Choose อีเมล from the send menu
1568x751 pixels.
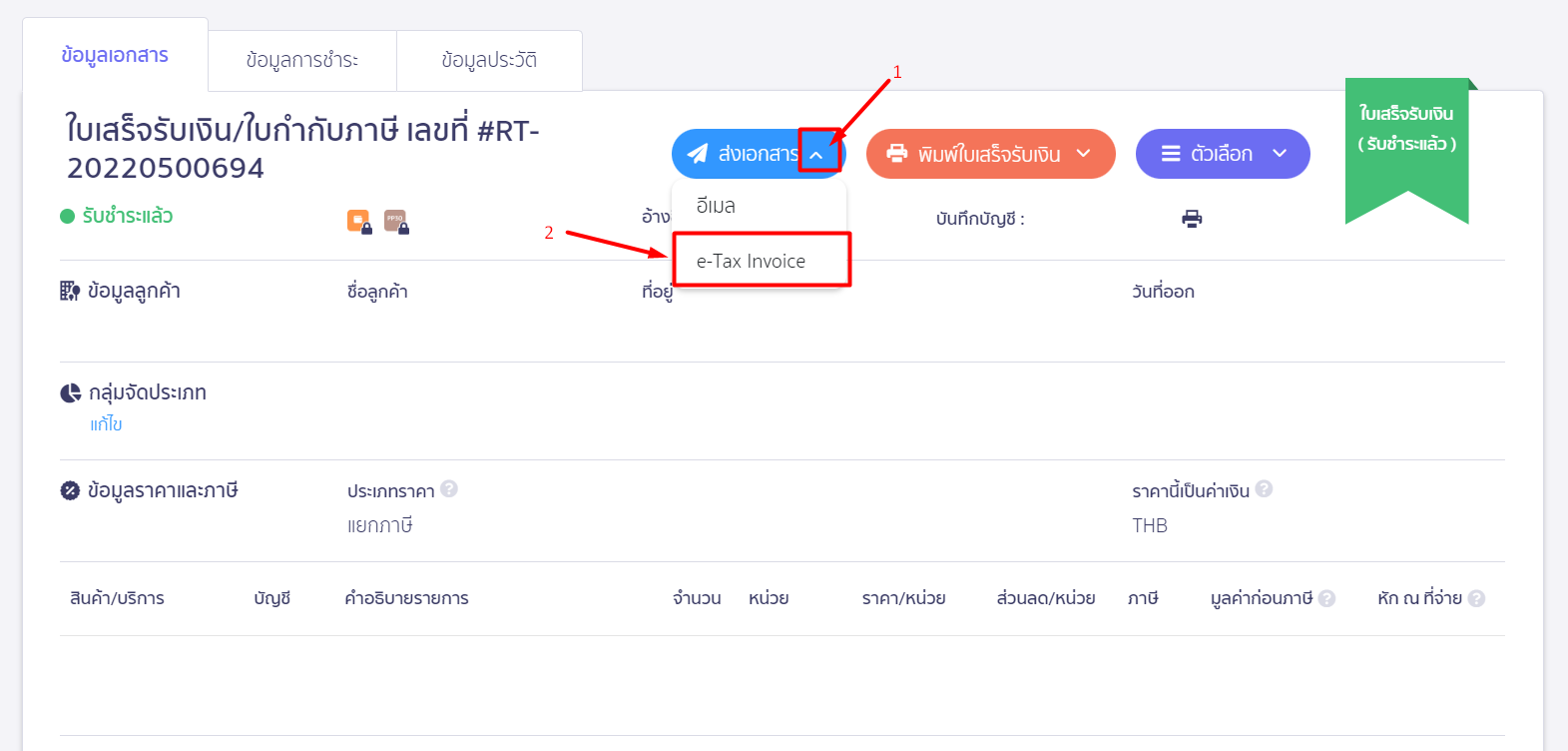coord(716,206)
